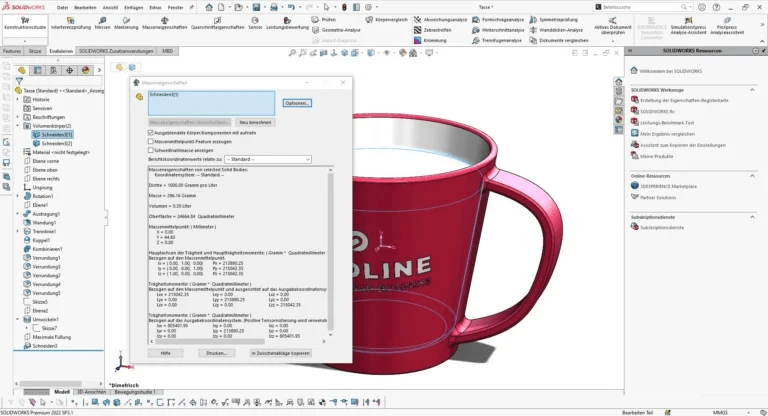Image resolution: width=768 pixels, height=416 pixels.
Task: Toggle 'Ausgeblendete Körper/Komponenten mit aufnehmen' checkbox
Action: (x=151, y=132)
